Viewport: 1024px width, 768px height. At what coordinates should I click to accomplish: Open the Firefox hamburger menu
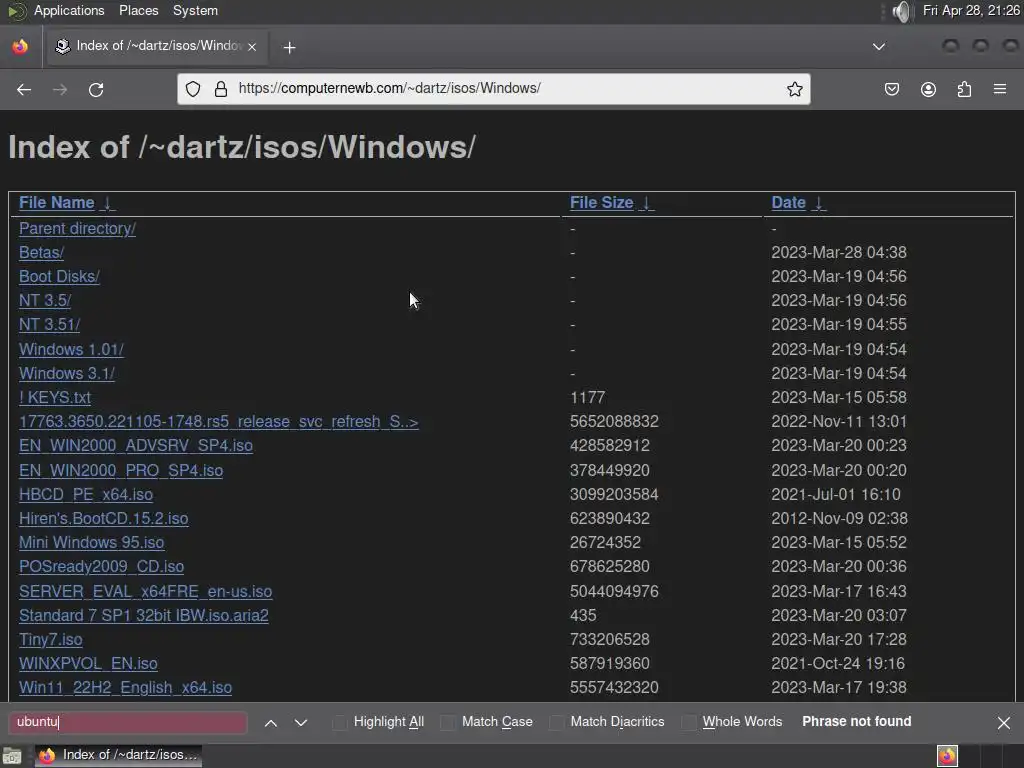coord(1000,89)
